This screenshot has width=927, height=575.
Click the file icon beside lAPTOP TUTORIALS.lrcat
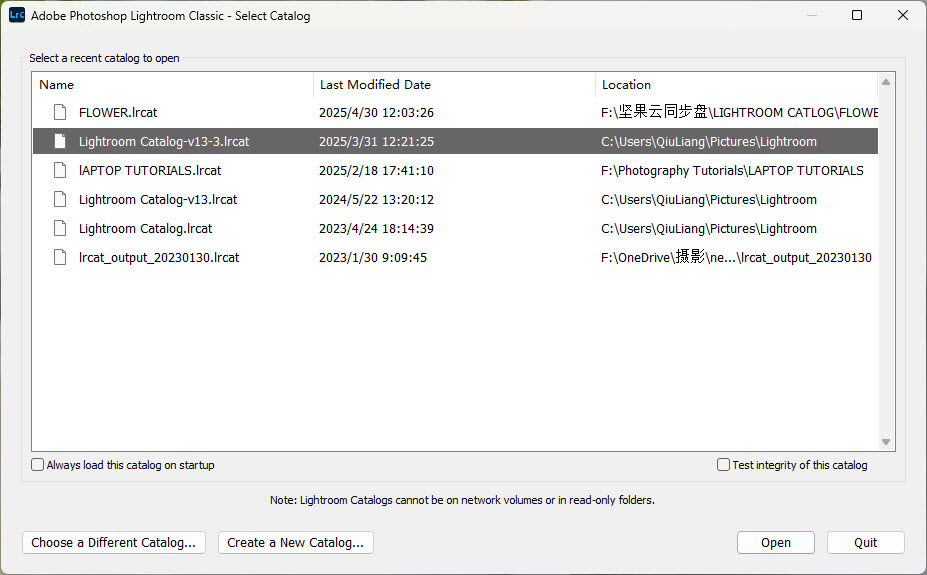(x=60, y=170)
